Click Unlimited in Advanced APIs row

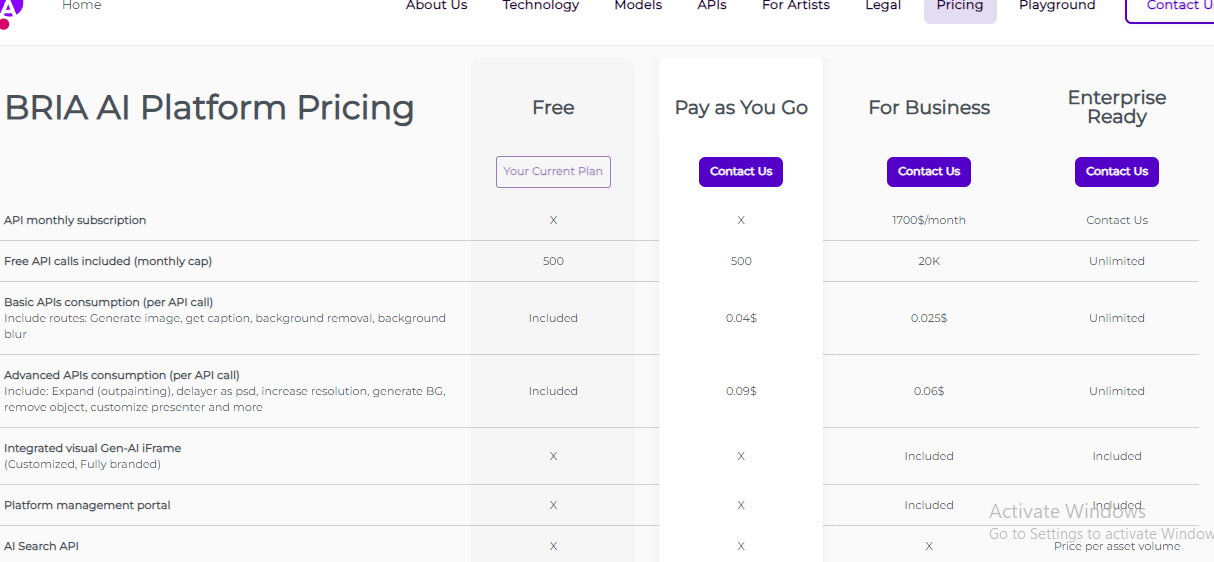click(1117, 391)
